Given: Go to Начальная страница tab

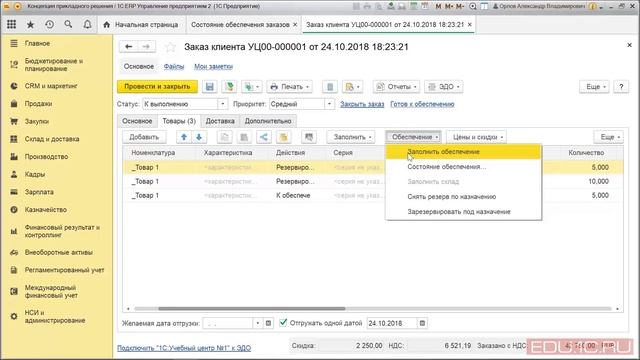Looking at the screenshot, I should 142,24.
